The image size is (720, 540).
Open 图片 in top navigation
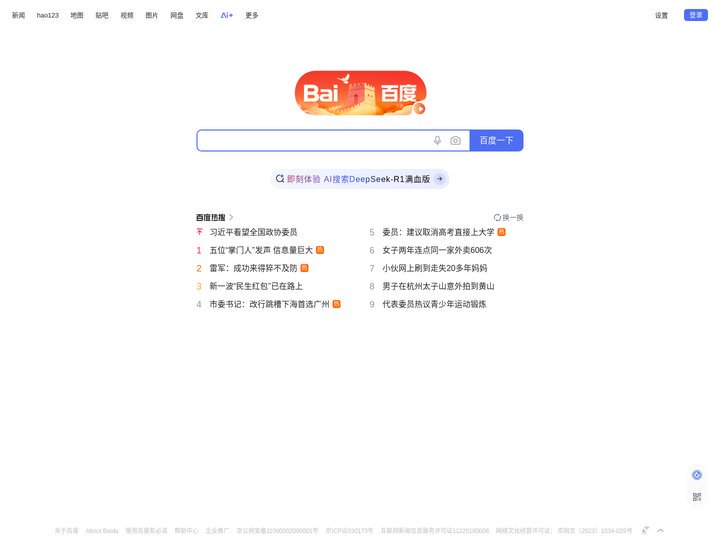[x=152, y=15]
